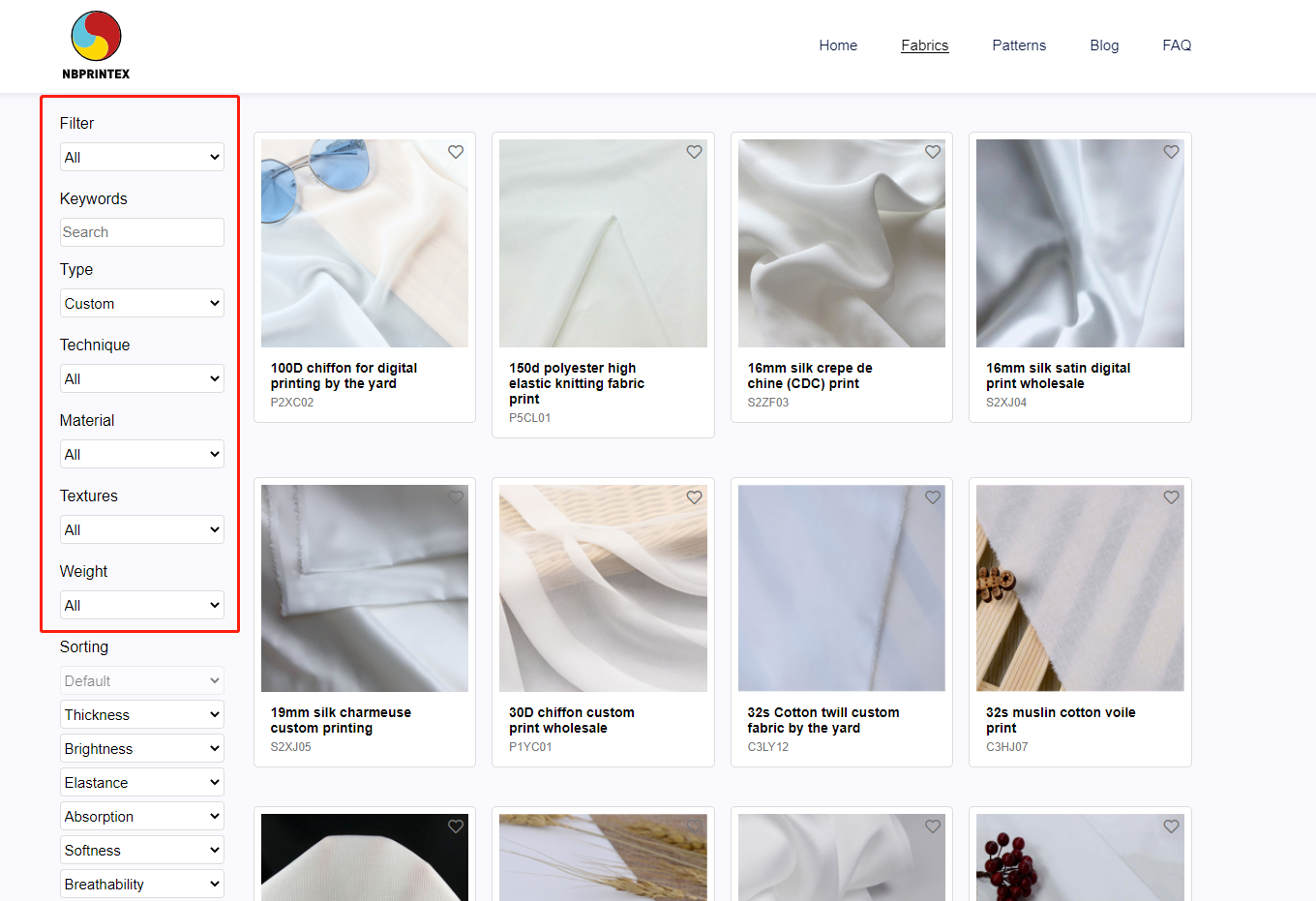This screenshot has width=1316, height=901.
Task: Favorite the 150d polyester high elastic knitting fabric
Action: coord(694,152)
